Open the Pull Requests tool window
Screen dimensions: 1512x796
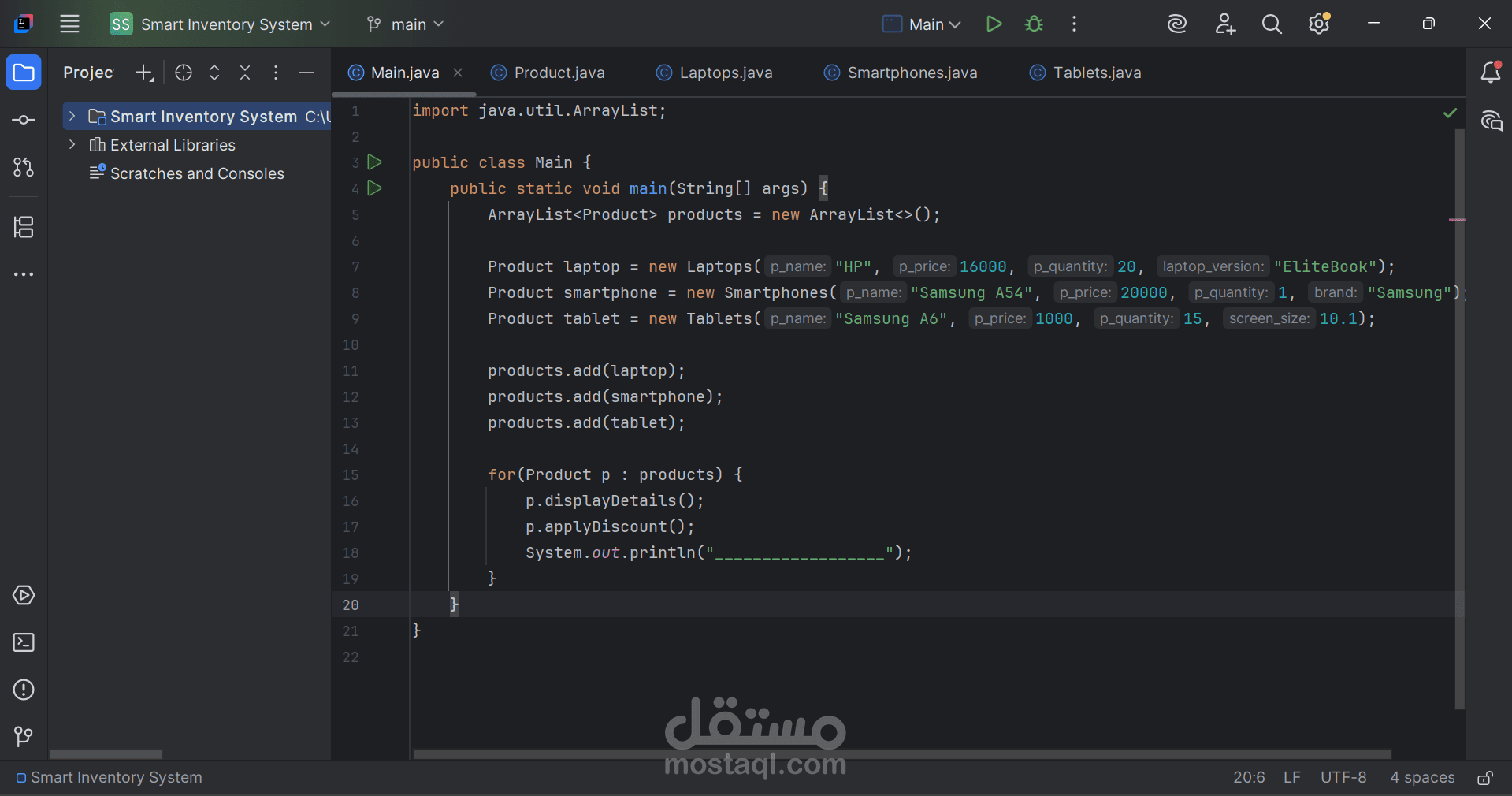click(24, 167)
